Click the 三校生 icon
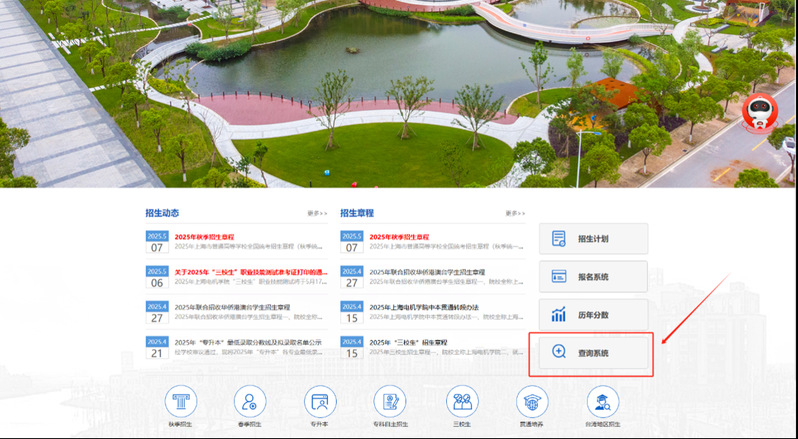798x439 pixels. (x=462, y=403)
